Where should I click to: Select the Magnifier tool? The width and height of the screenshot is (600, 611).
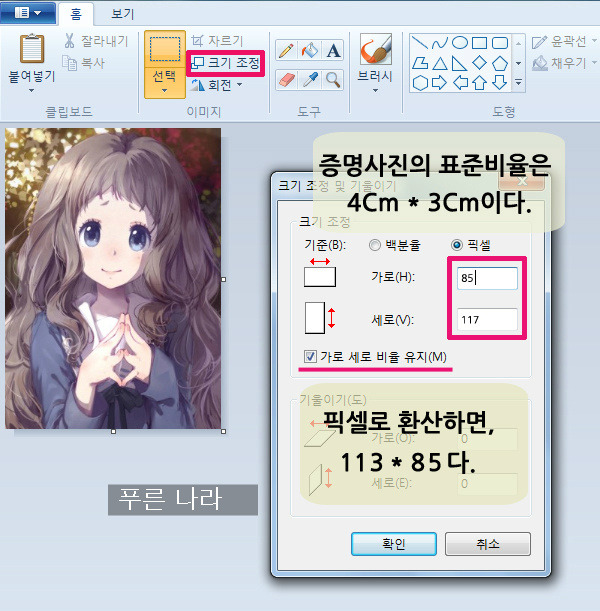333,80
